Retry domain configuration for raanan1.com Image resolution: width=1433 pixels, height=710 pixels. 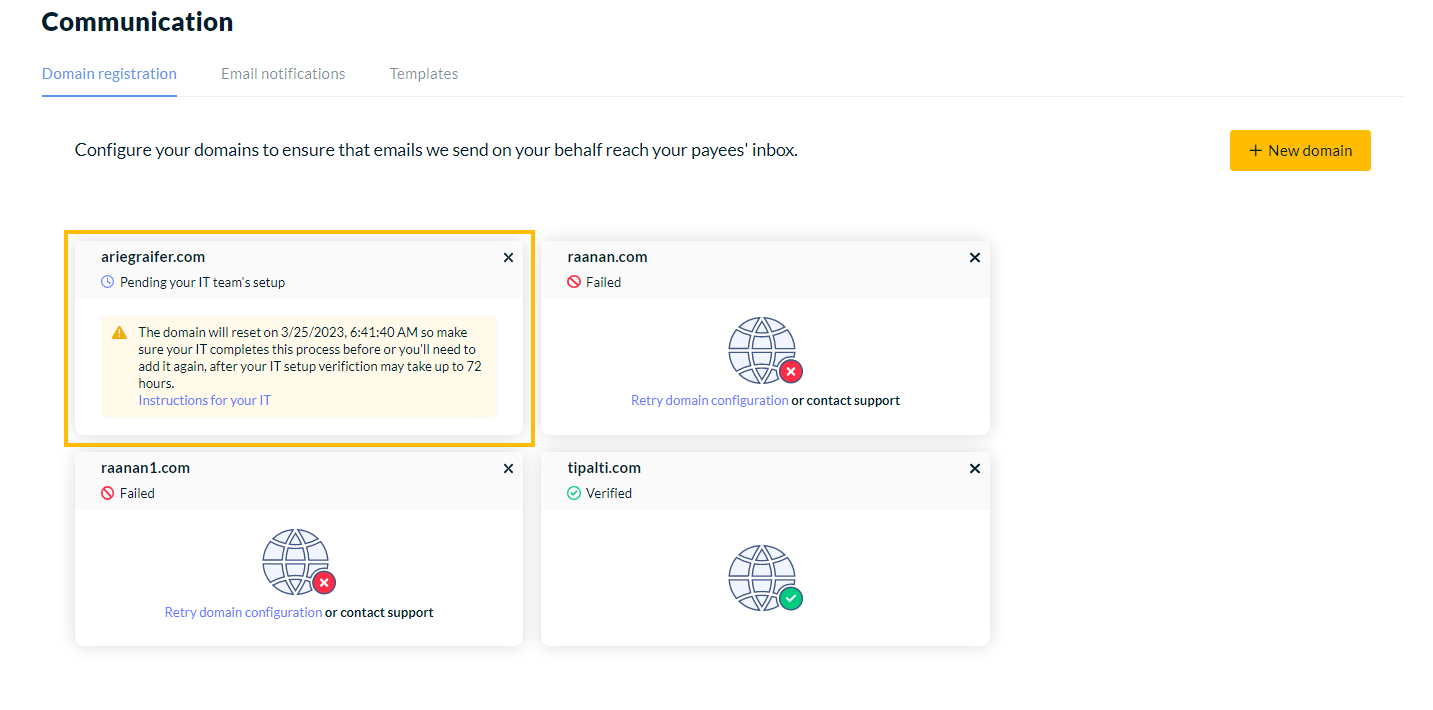click(243, 613)
